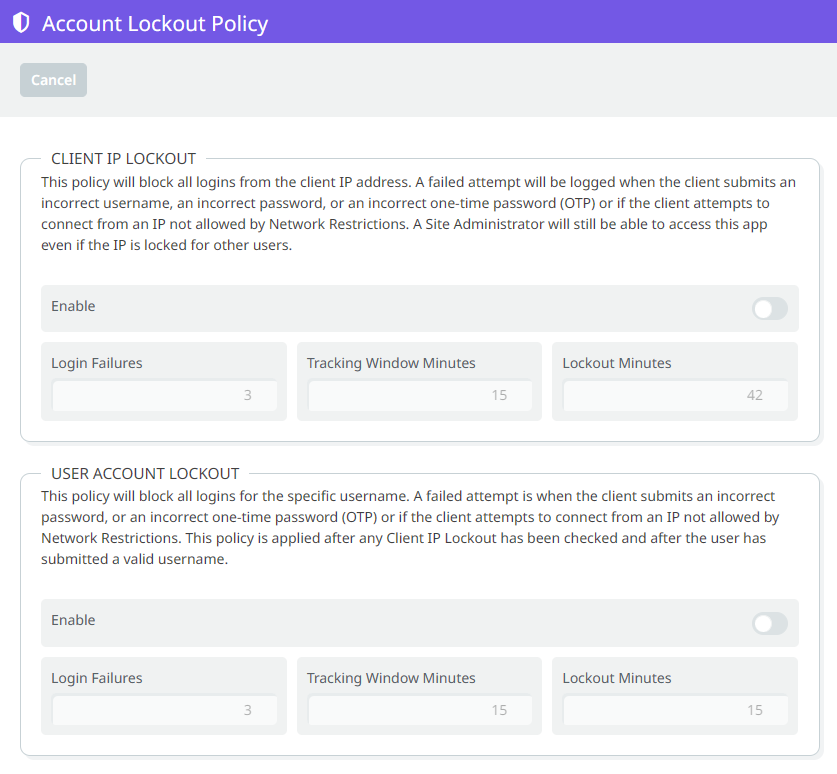Click the field showing the value 42
This screenshot has height=774, width=837.
[x=675, y=396]
